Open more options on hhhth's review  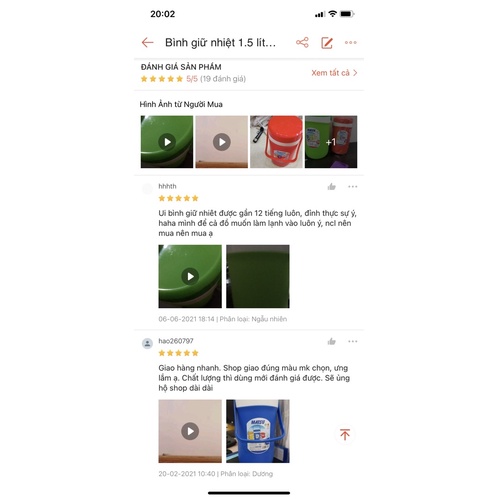click(x=353, y=187)
